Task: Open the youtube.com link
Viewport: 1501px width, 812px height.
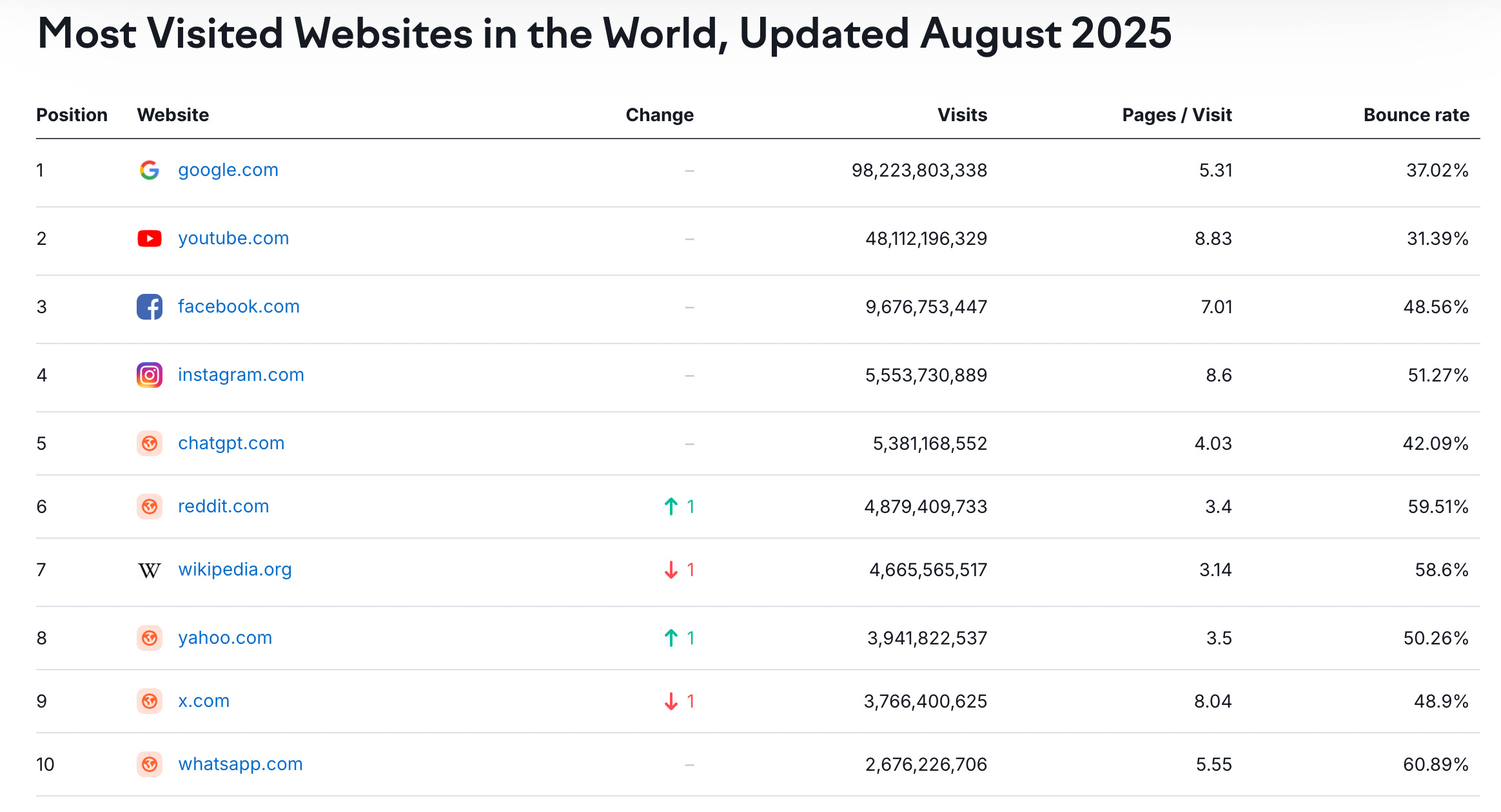Action: tap(233, 238)
